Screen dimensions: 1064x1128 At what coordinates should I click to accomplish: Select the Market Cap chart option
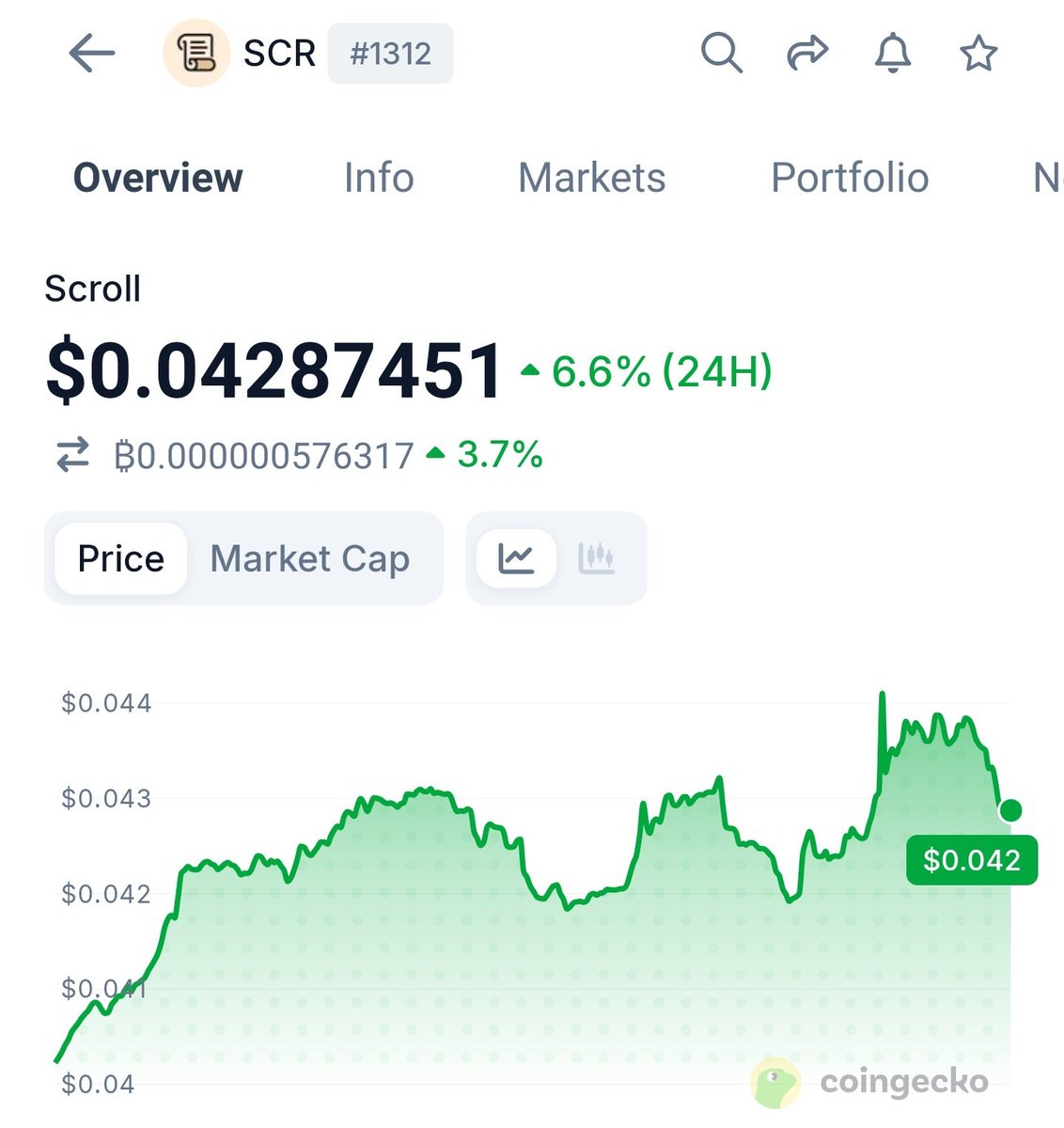[x=310, y=558]
